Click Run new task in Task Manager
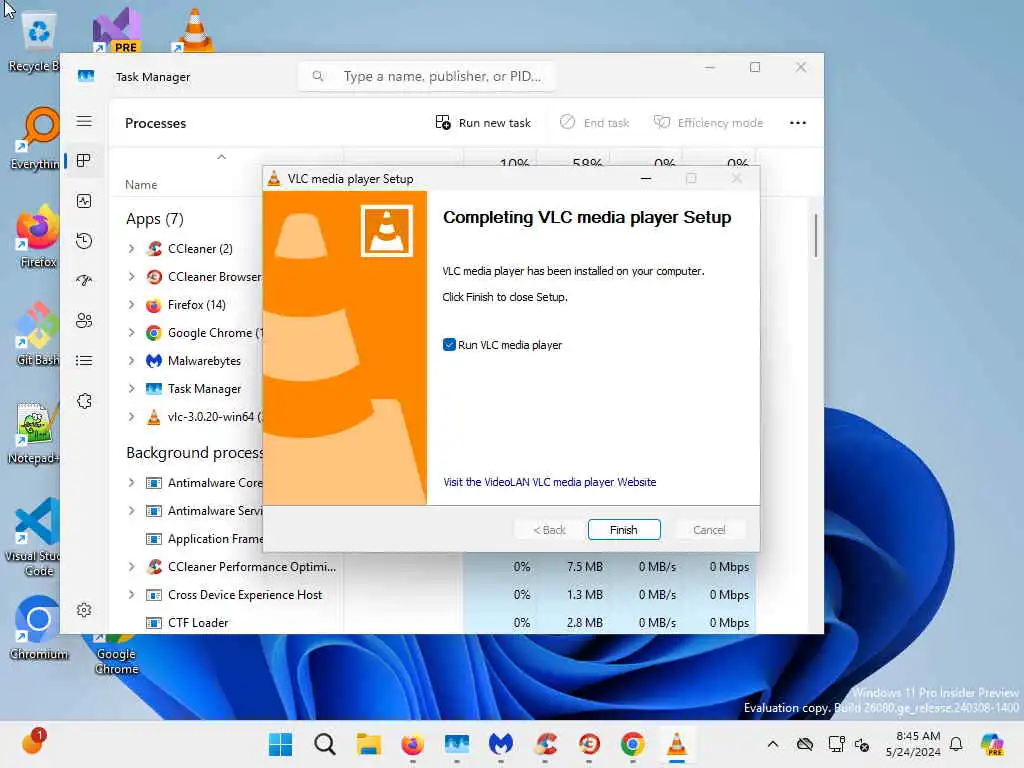The height and width of the screenshot is (768, 1024). point(483,123)
